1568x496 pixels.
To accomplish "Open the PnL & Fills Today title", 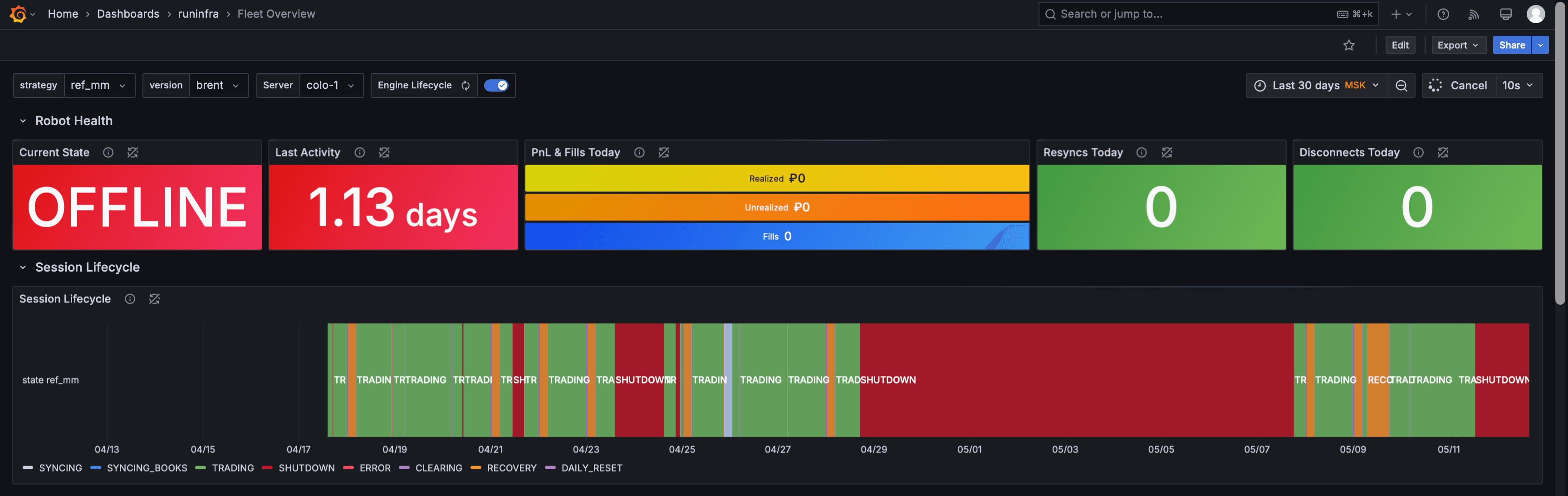I will pos(576,153).
